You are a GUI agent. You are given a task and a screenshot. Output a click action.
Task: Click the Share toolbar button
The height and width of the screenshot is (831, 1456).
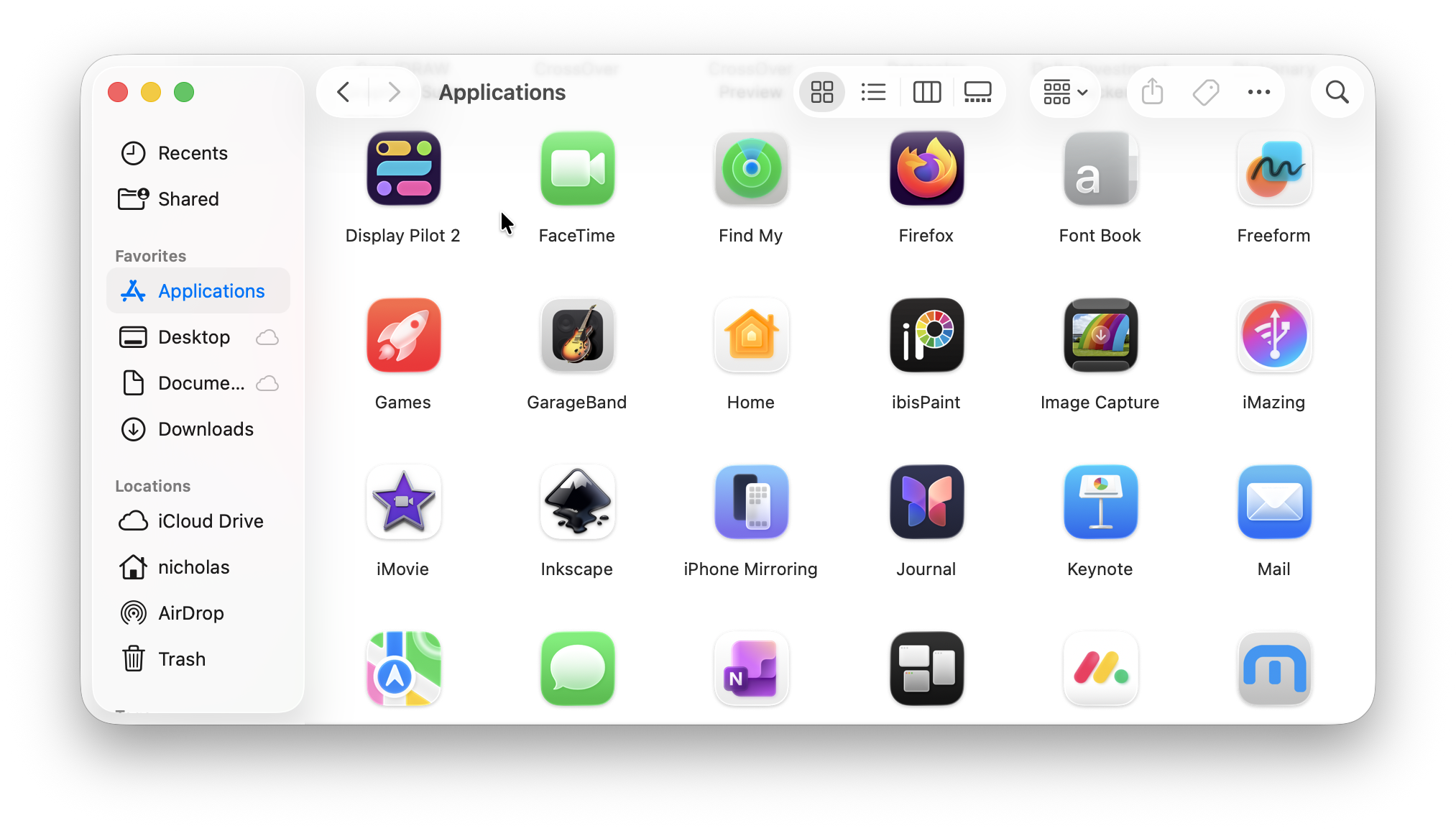coord(1152,92)
